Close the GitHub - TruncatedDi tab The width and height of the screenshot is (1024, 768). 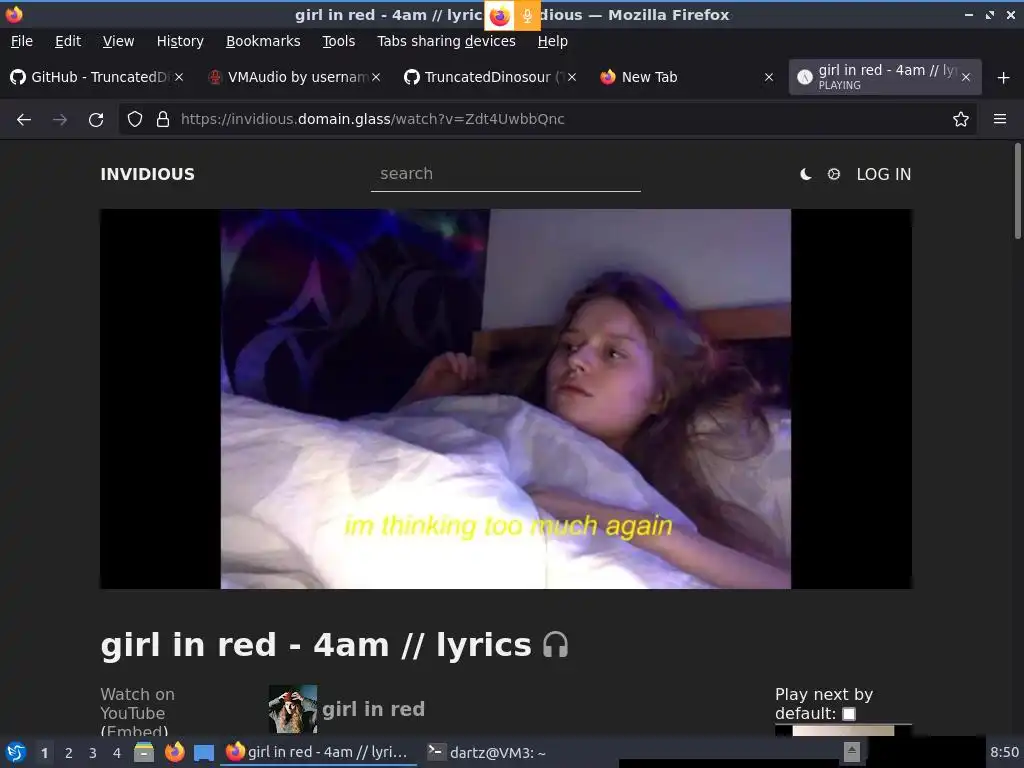pos(179,77)
